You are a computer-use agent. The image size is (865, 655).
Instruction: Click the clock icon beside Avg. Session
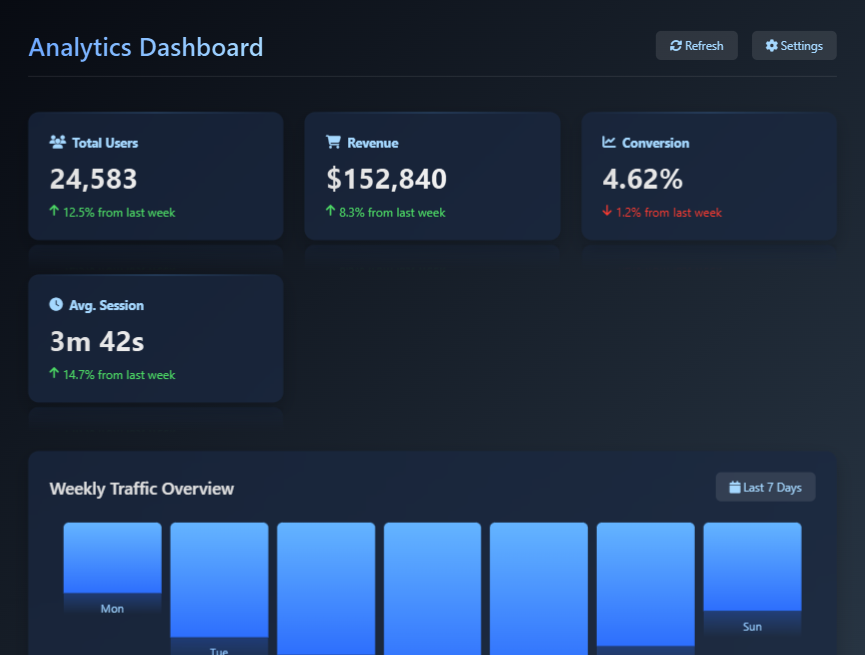pyautogui.click(x=56, y=304)
